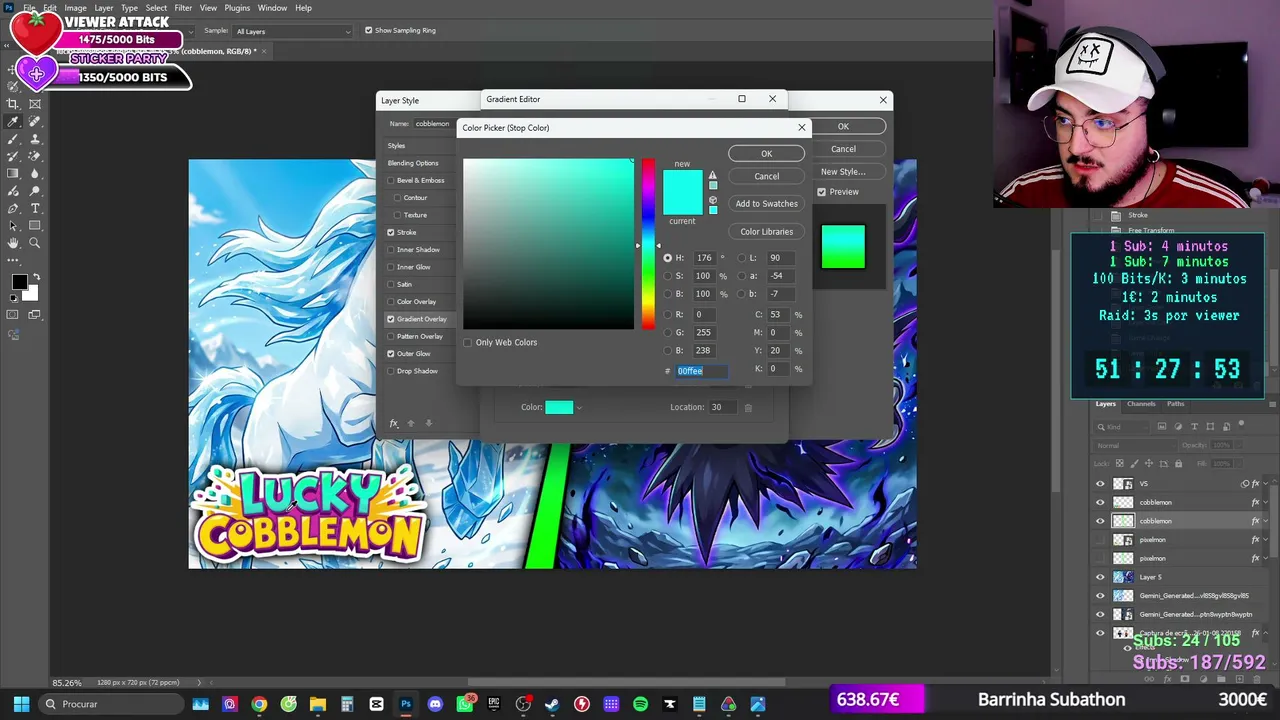The height and width of the screenshot is (720, 1280).
Task: Click the New Style button
Action: coord(843,172)
